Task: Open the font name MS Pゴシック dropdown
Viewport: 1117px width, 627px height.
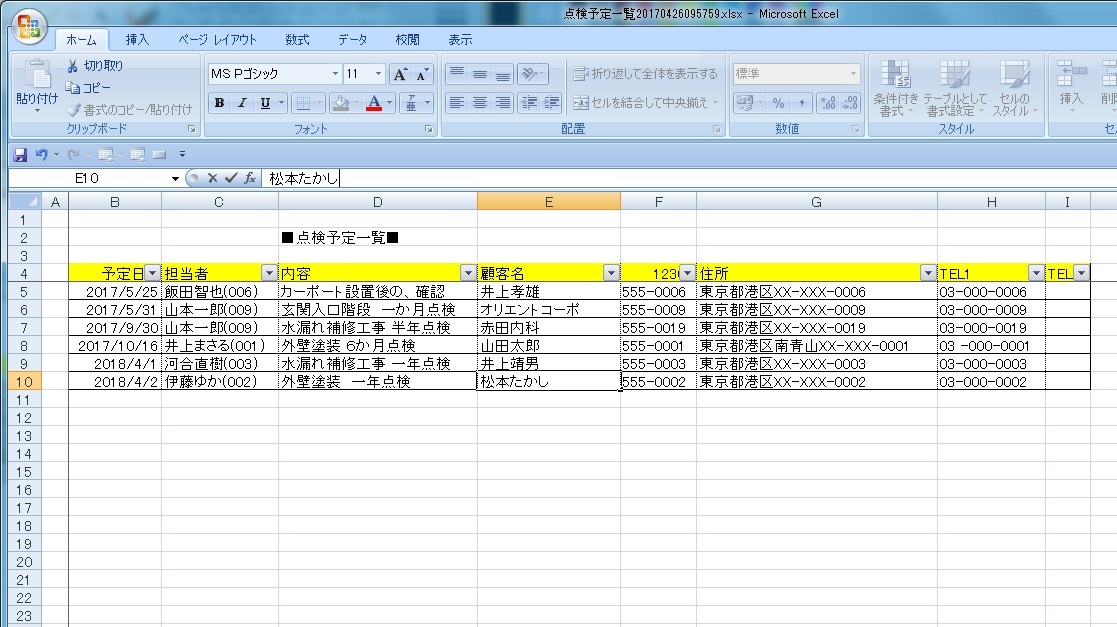Action: (x=335, y=74)
